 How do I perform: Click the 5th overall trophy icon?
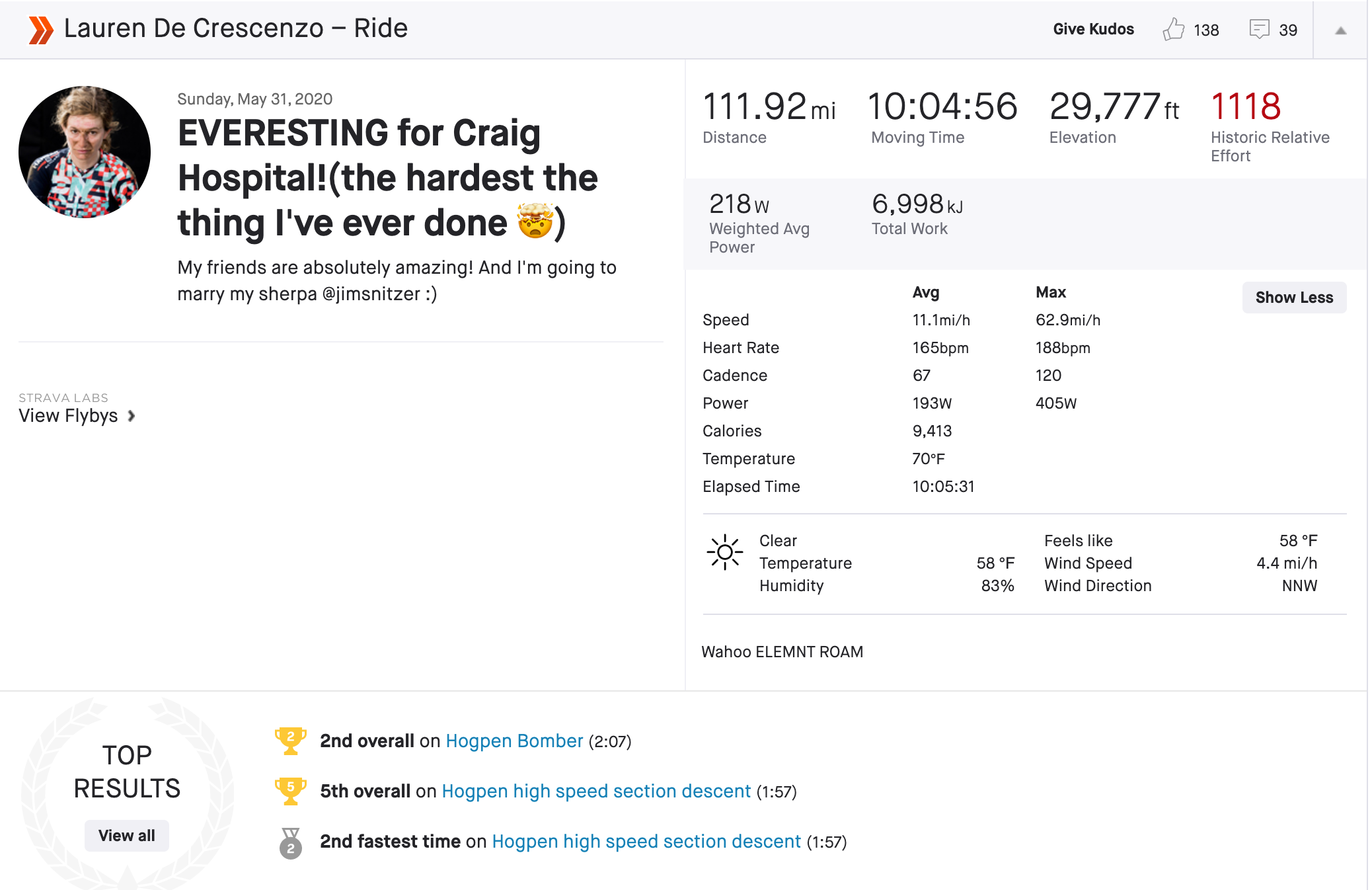point(290,791)
